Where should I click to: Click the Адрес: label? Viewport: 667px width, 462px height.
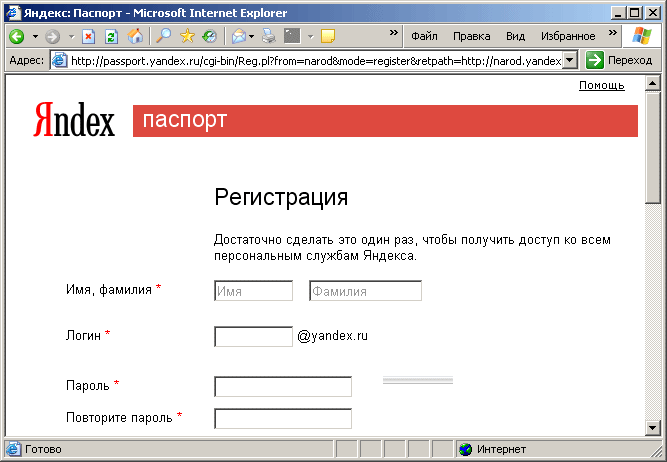pos(26,60)
